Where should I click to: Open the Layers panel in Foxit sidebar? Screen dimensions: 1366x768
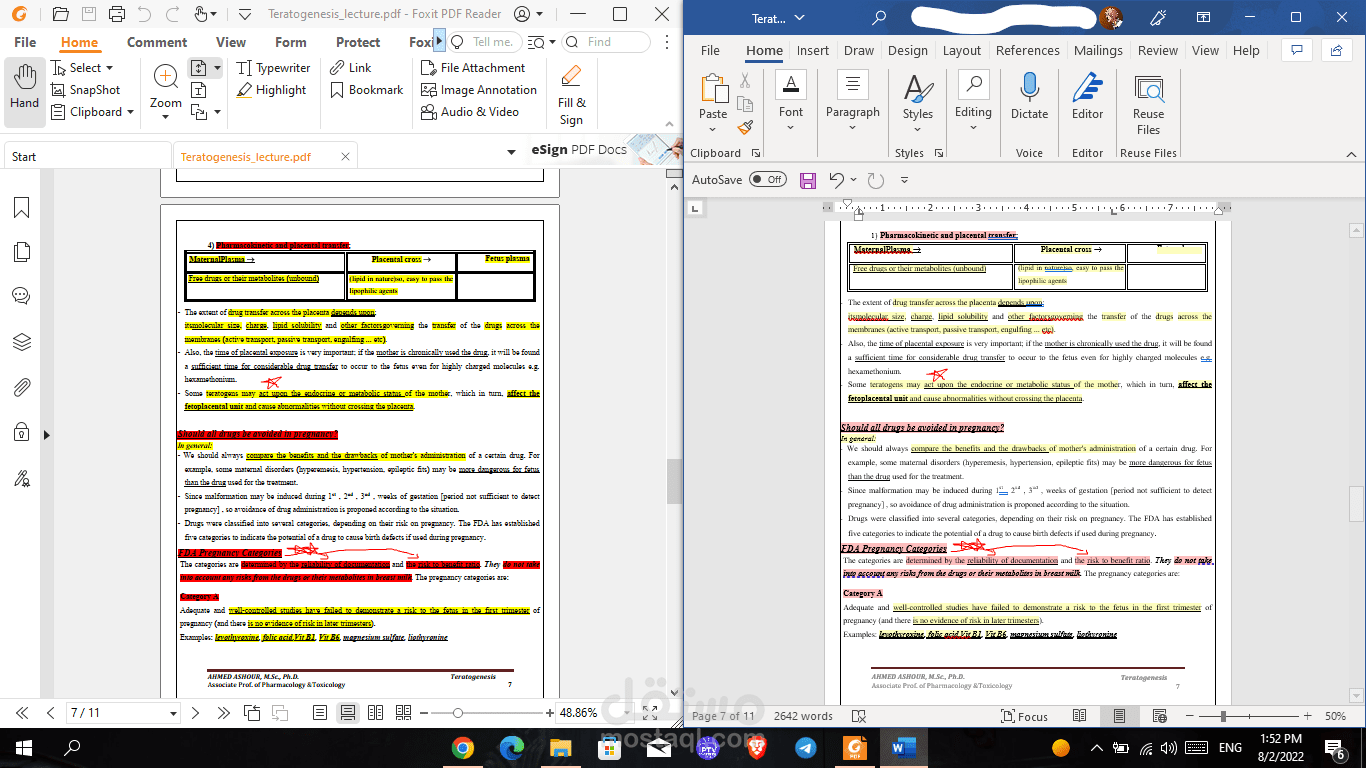click(x=21, y=342)
